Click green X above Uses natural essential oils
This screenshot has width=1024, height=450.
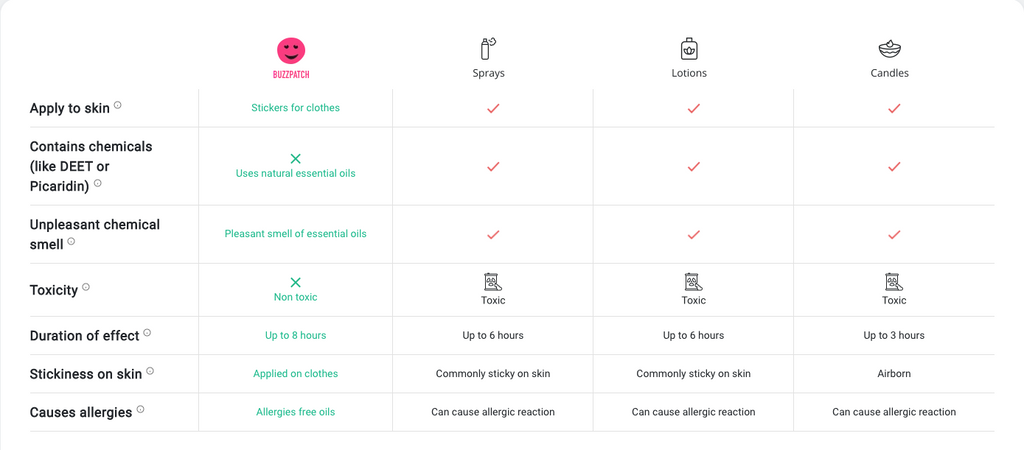[x=295, y=159]
